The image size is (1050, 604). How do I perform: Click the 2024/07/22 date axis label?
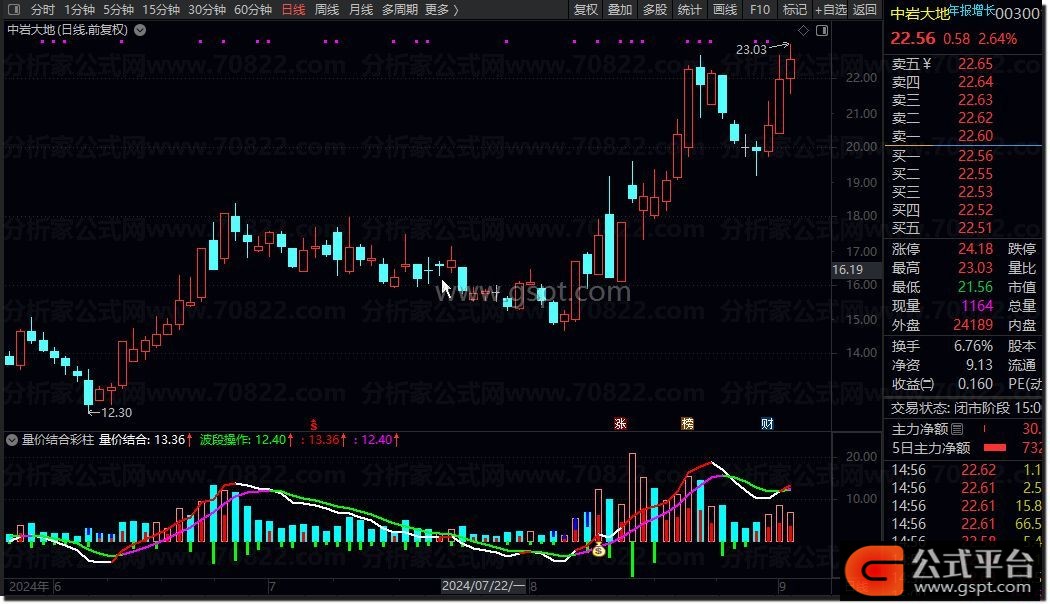(x=483, y=586)
